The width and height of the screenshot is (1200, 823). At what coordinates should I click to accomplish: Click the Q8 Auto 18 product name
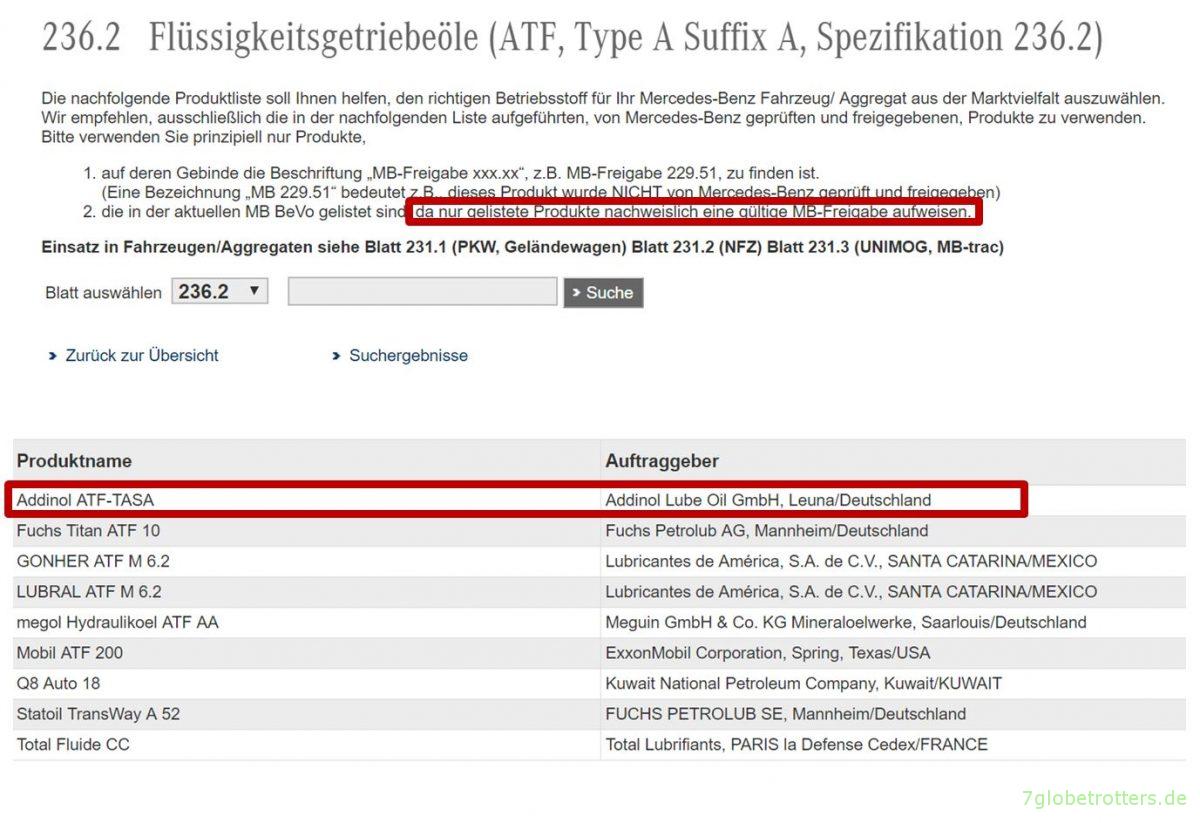coord(58,683)
